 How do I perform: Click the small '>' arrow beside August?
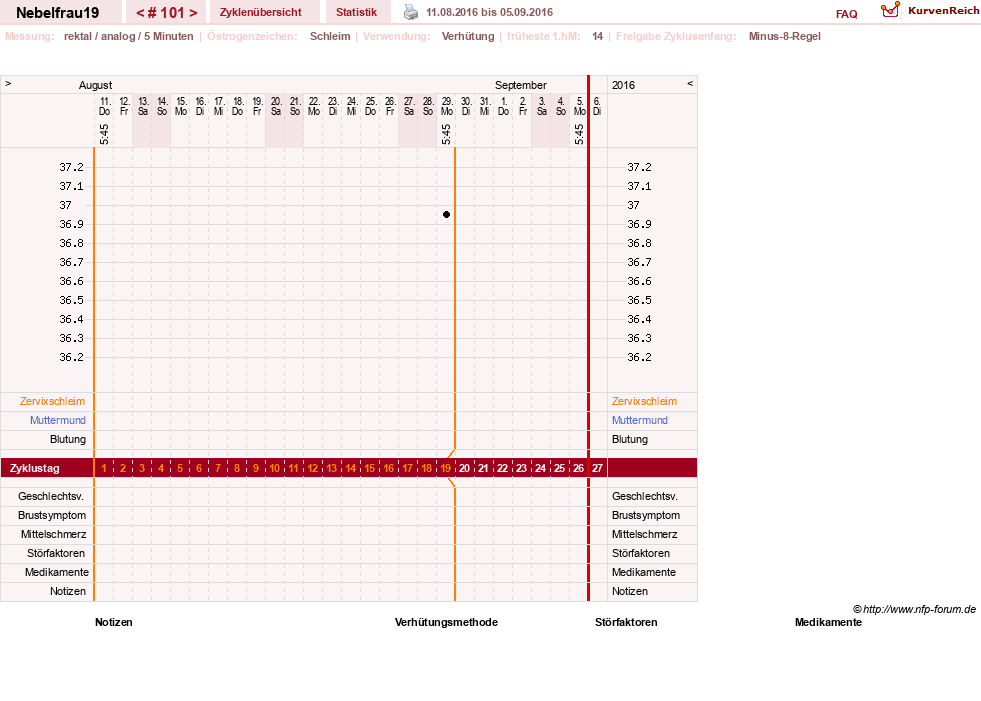click(x=8, y=83)
